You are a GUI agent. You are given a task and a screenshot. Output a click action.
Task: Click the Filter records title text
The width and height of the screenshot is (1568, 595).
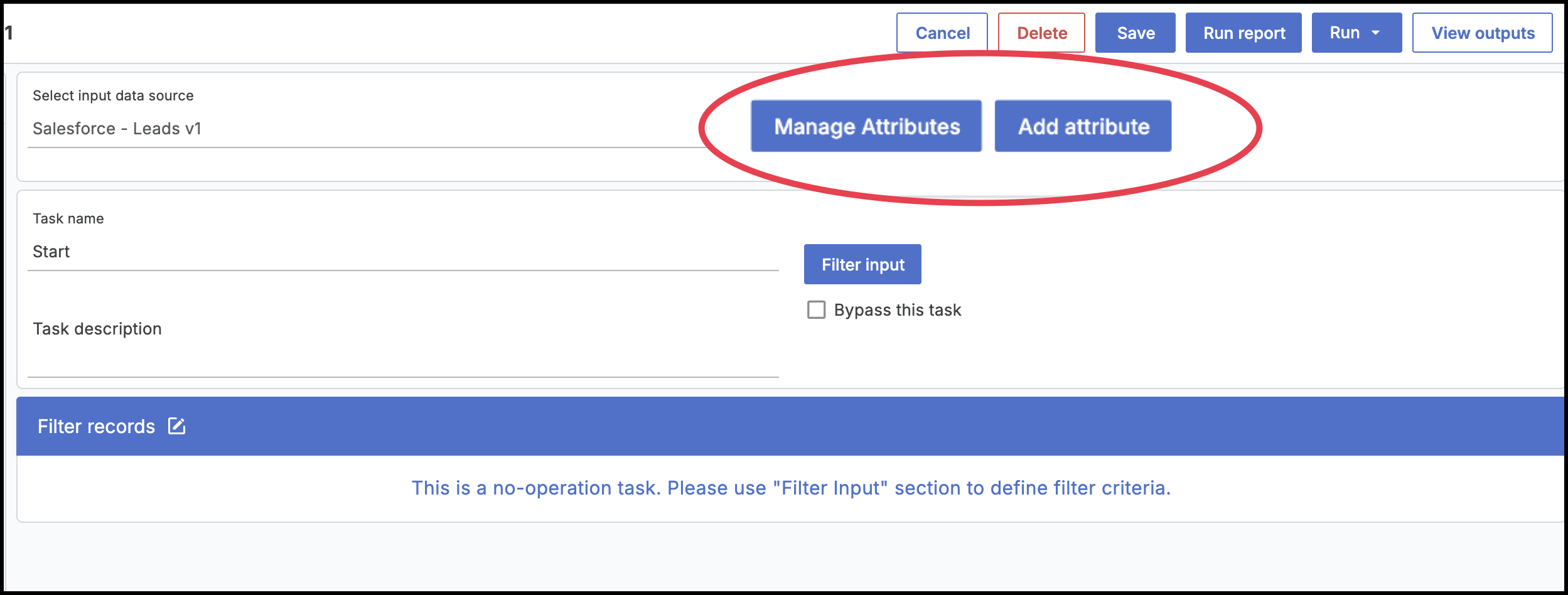[x=96, y=427]
